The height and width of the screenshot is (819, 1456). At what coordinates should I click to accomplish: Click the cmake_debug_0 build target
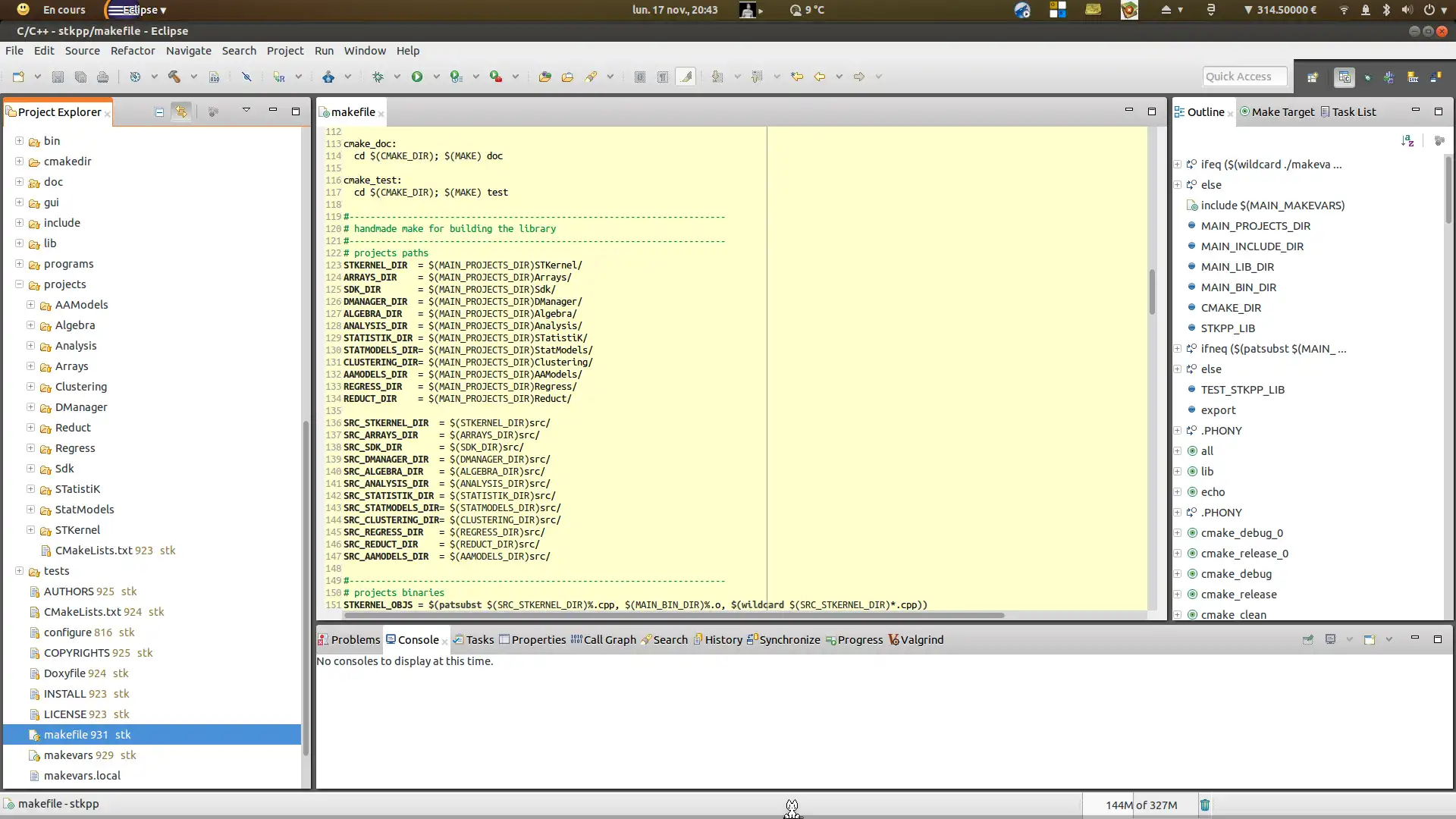[x=1243, y=532]
